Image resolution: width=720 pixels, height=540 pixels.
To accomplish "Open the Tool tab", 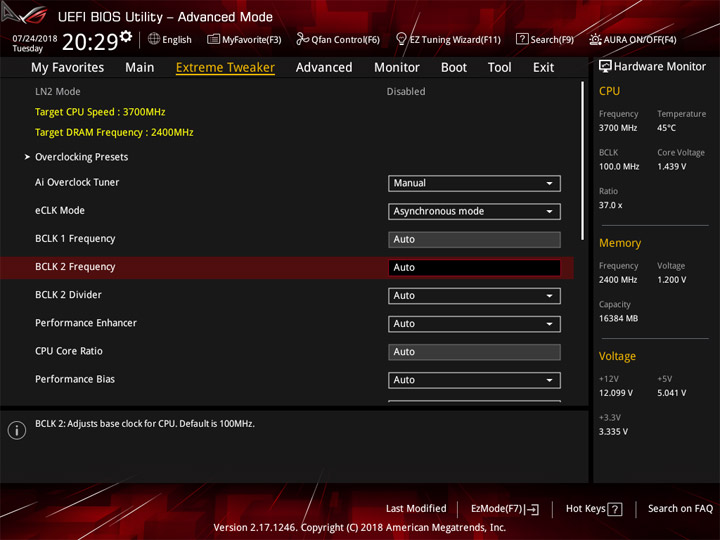I will [499, 68].
